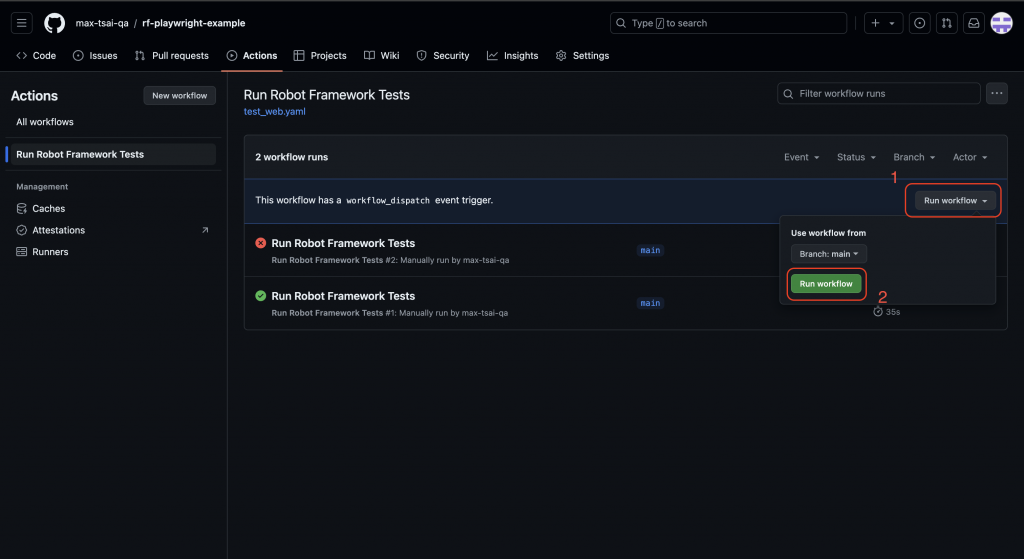Click the New workflow button
The image size is (1024, 559).
click(180, 95)
